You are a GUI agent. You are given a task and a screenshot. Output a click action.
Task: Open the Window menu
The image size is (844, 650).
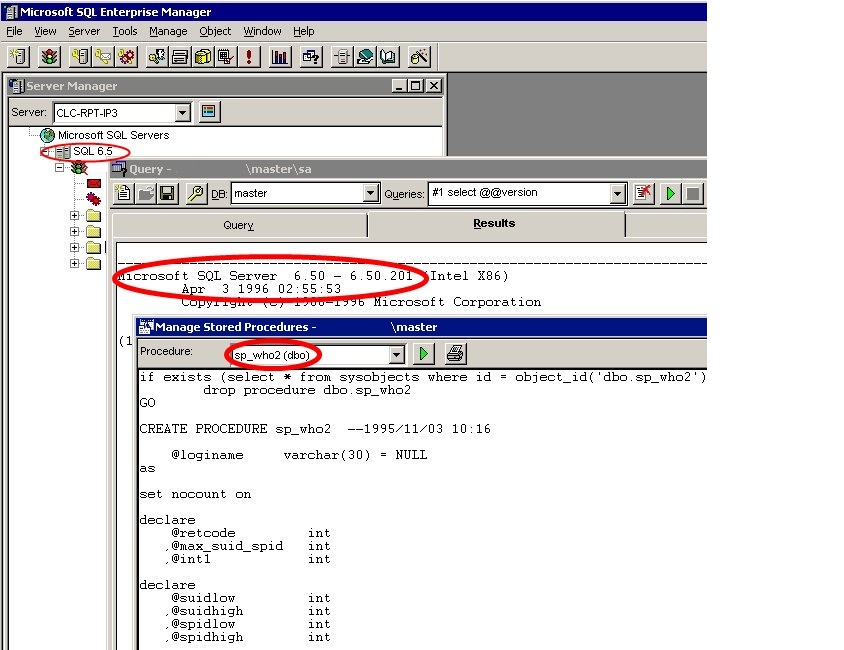(x=262, y=31)
